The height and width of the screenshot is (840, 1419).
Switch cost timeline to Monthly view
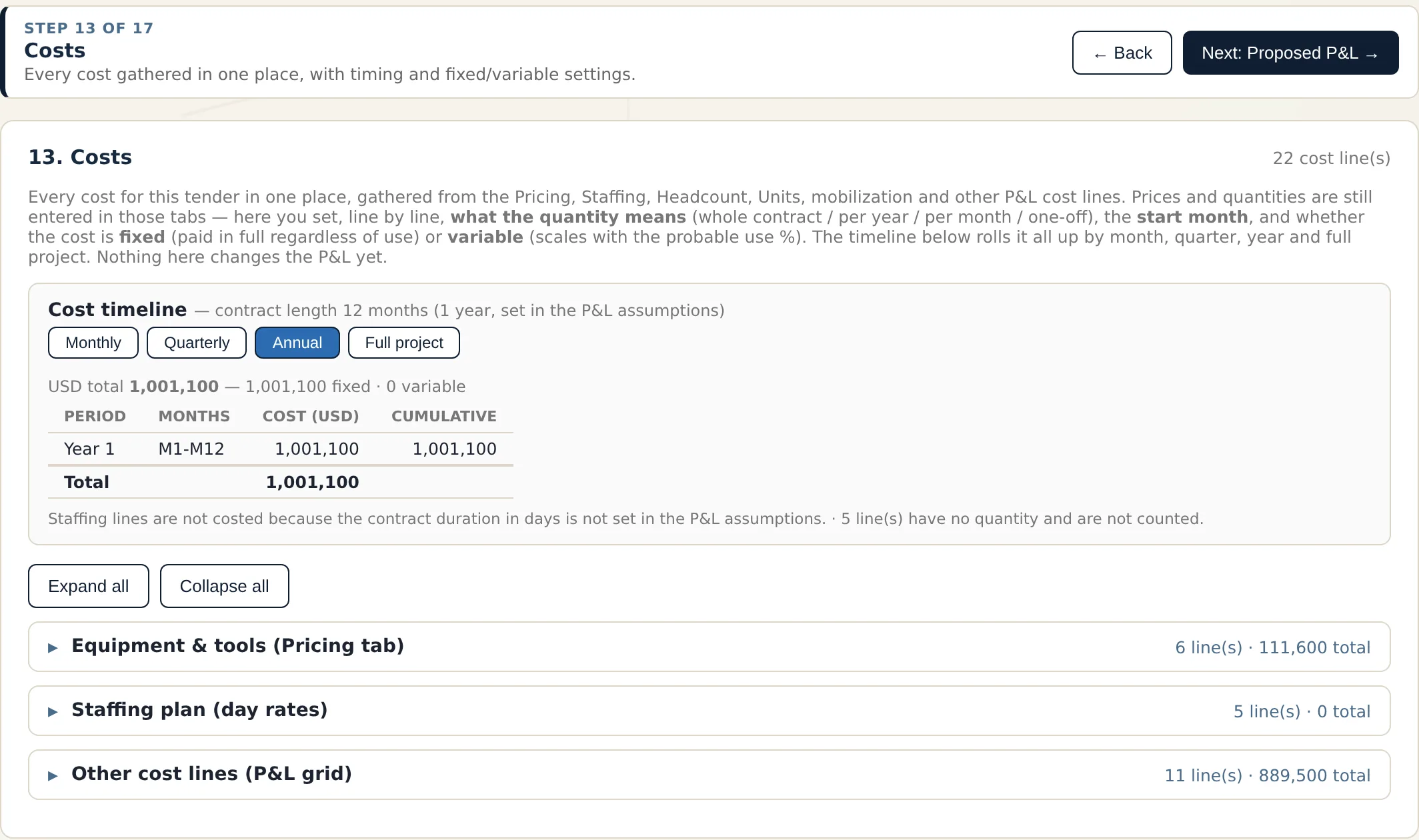click(x=93, y=343)
